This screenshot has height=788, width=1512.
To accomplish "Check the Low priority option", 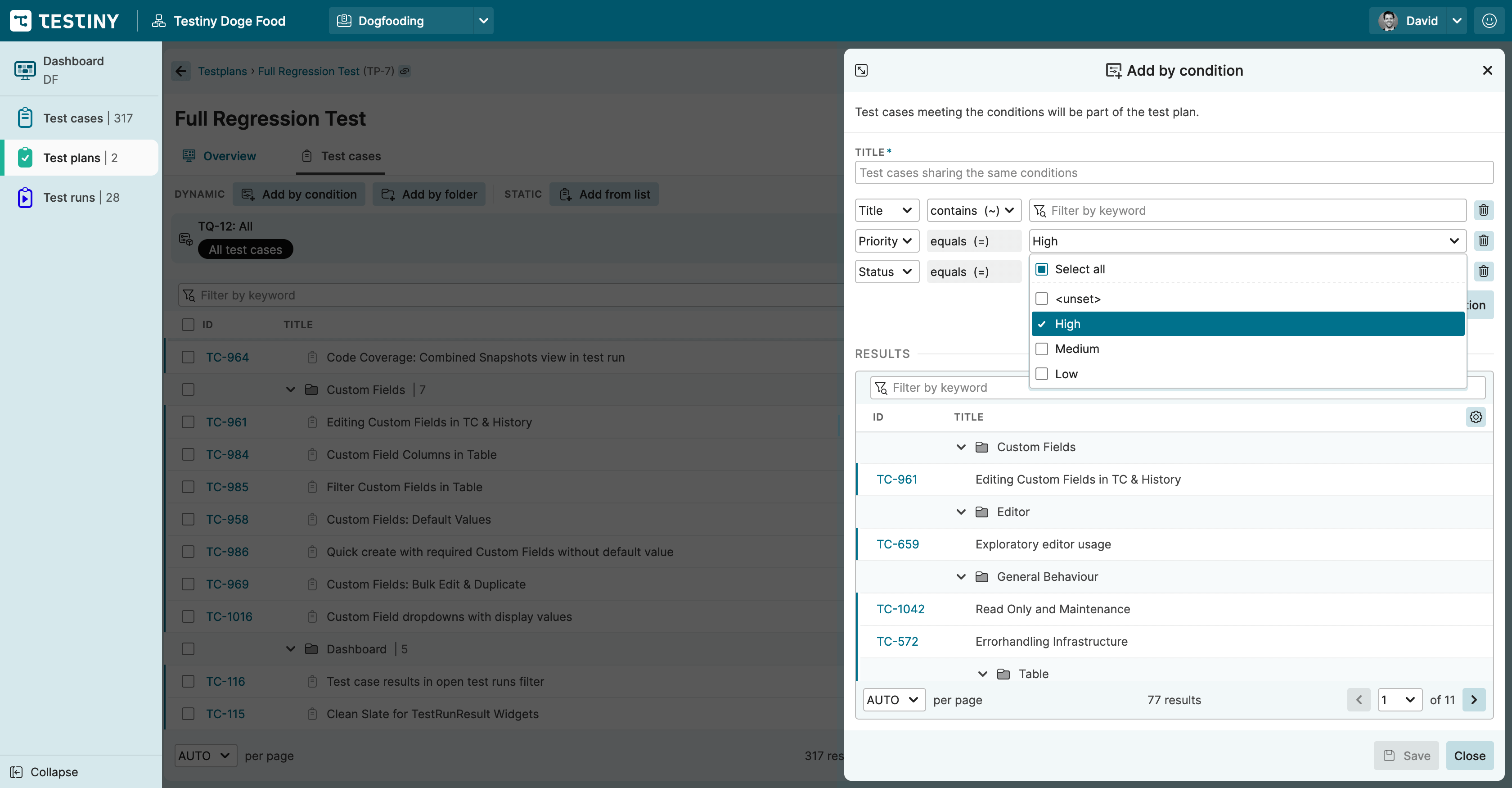I will [x=1042, y=374].
